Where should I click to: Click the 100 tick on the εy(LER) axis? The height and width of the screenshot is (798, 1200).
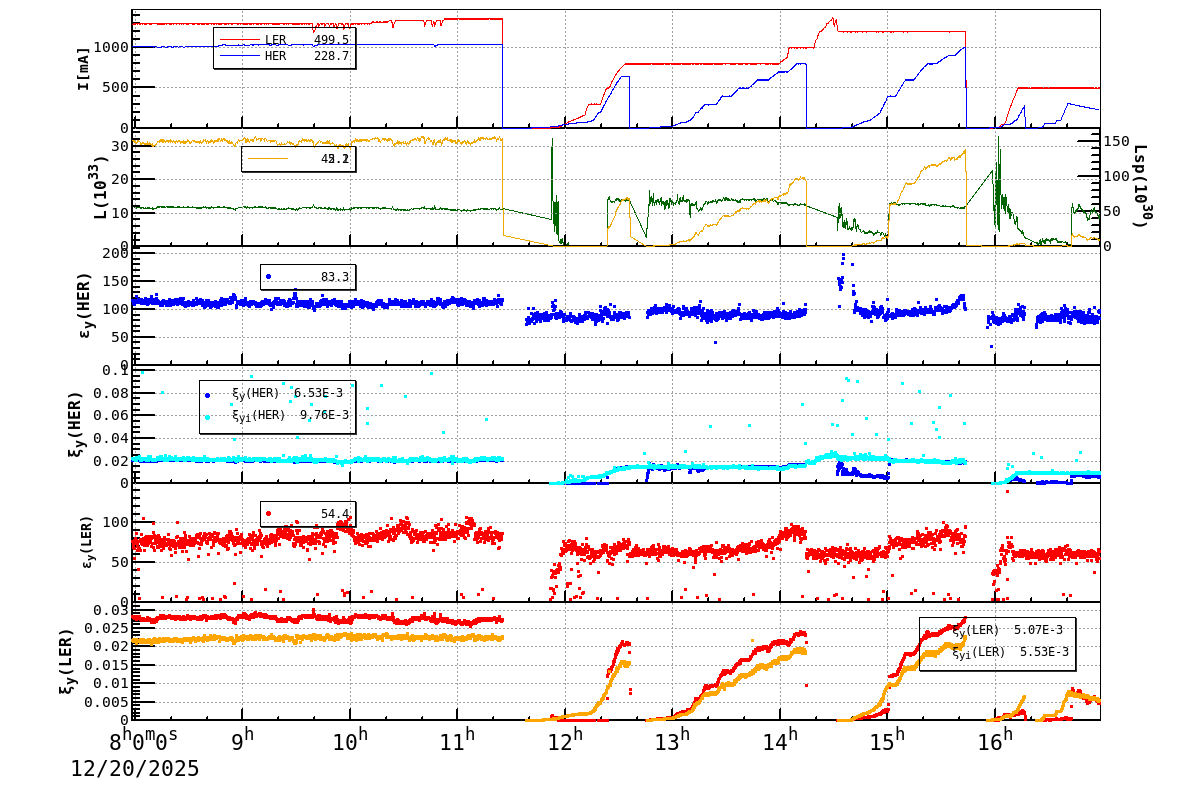point(114,523)
